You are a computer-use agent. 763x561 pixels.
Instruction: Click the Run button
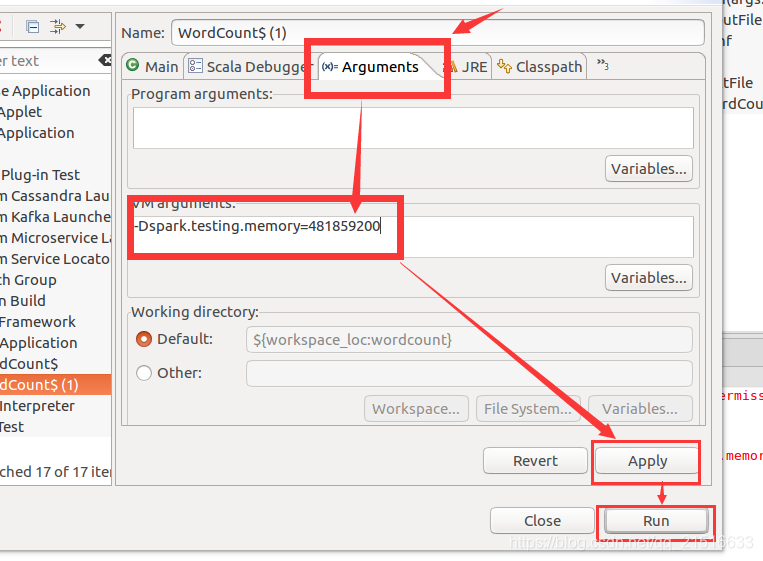tap(656, 521)
